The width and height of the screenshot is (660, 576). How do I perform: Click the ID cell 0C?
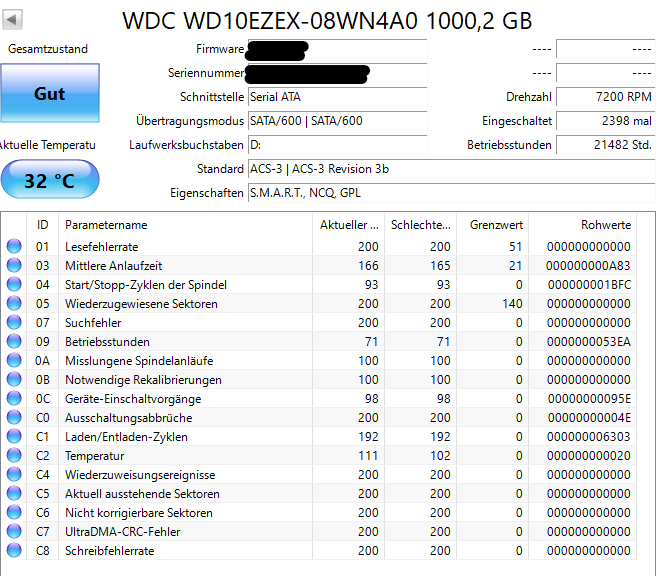coord(43,399)
